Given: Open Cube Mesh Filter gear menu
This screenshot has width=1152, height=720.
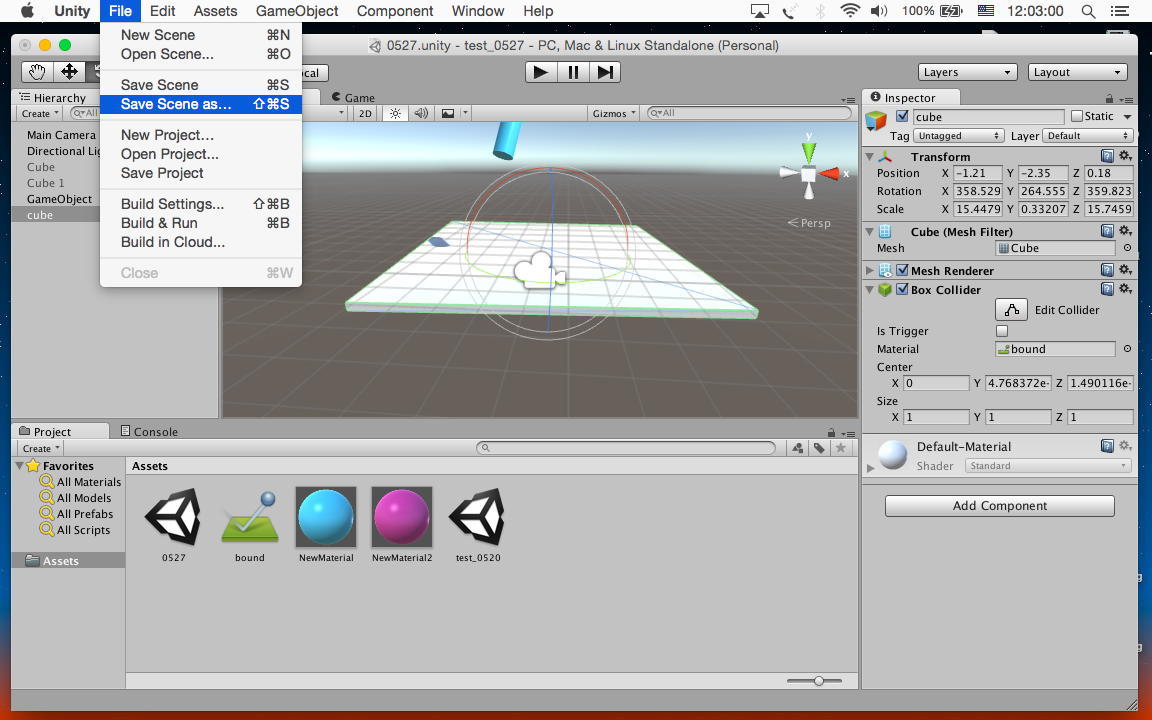Looking at the screenshot, I should tap(1125, 231).
